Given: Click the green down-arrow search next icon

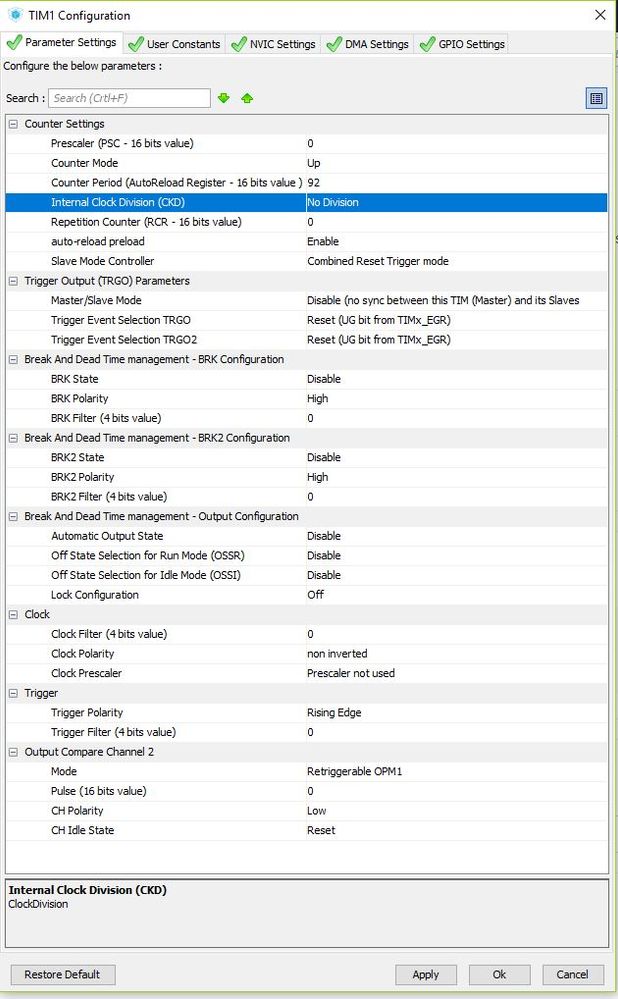Looking at the screenshot, I should 224,98.
